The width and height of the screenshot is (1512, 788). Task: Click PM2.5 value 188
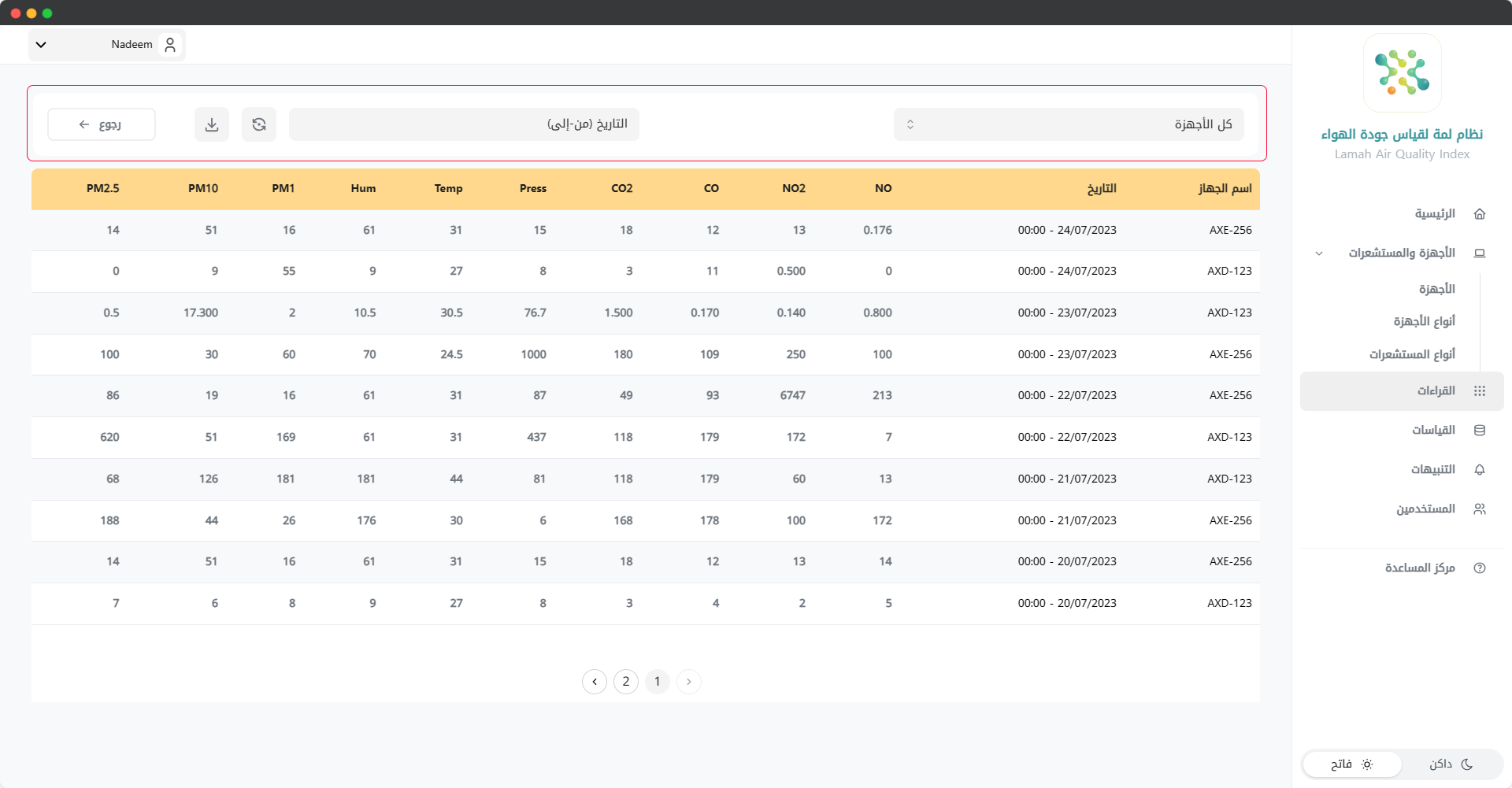click(x=110, y=521)
